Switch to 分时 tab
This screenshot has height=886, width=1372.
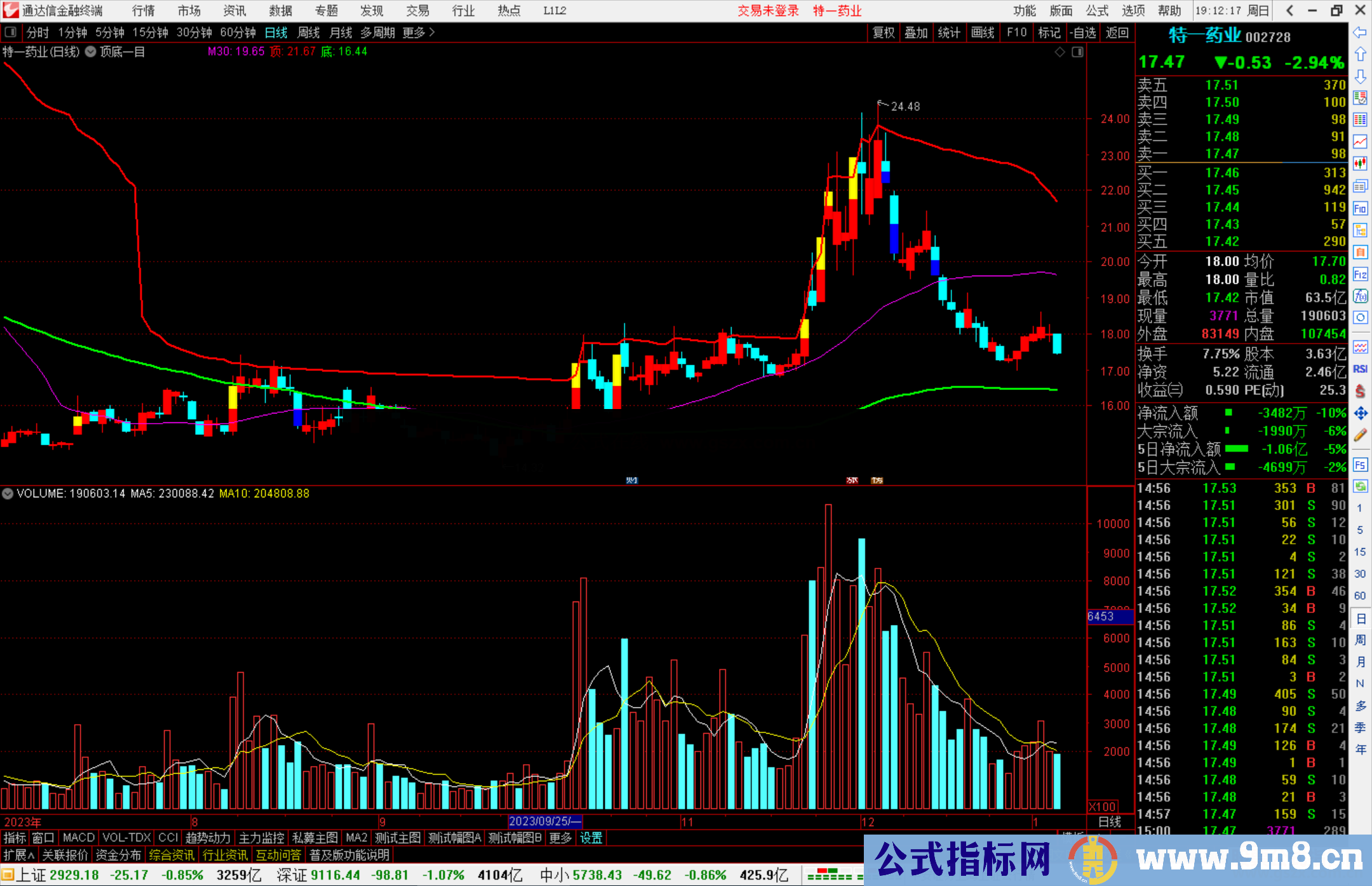point(37,32)
